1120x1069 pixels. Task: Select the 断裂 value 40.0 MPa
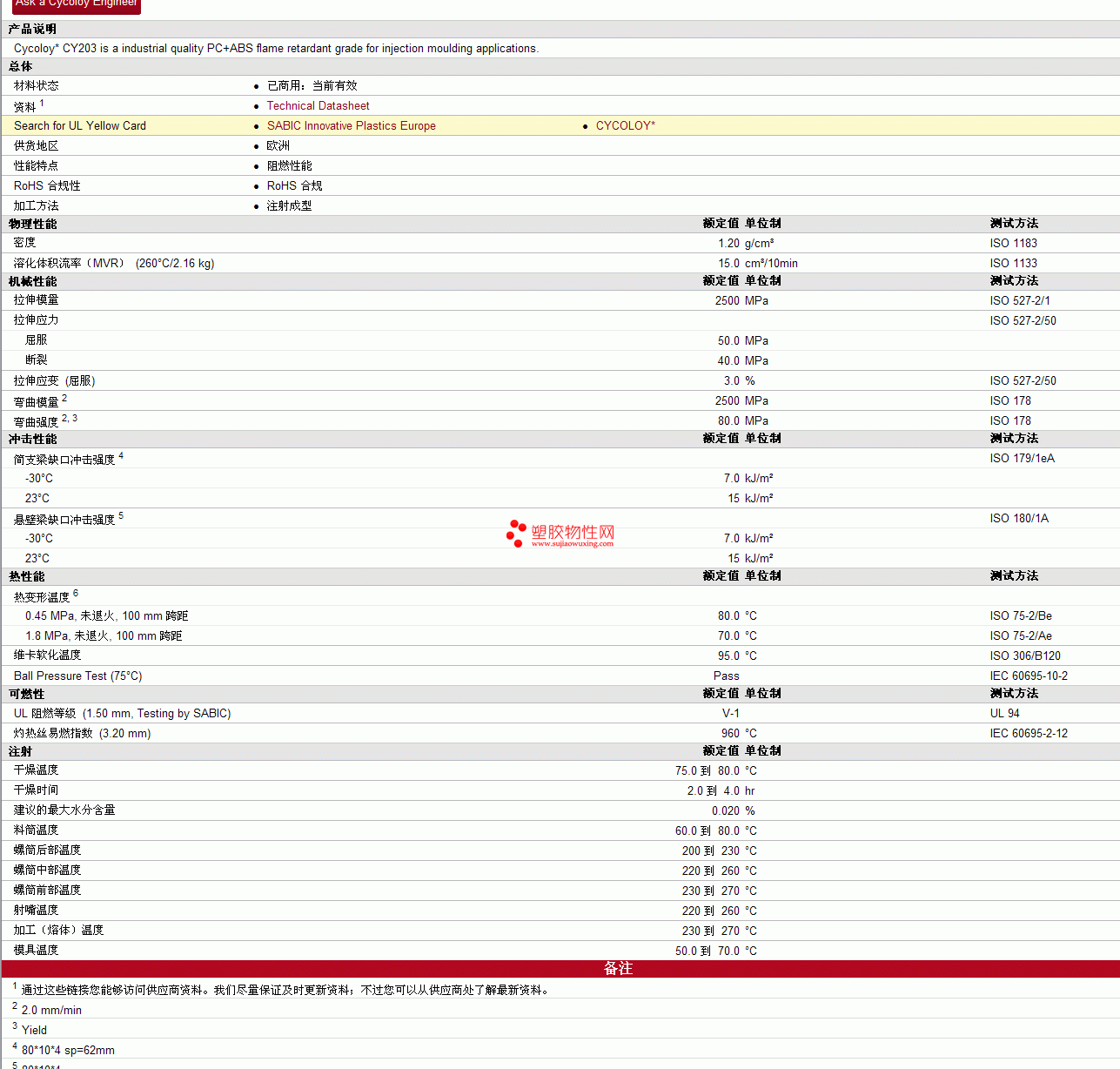pyautogui.click(x=742, y=360)
